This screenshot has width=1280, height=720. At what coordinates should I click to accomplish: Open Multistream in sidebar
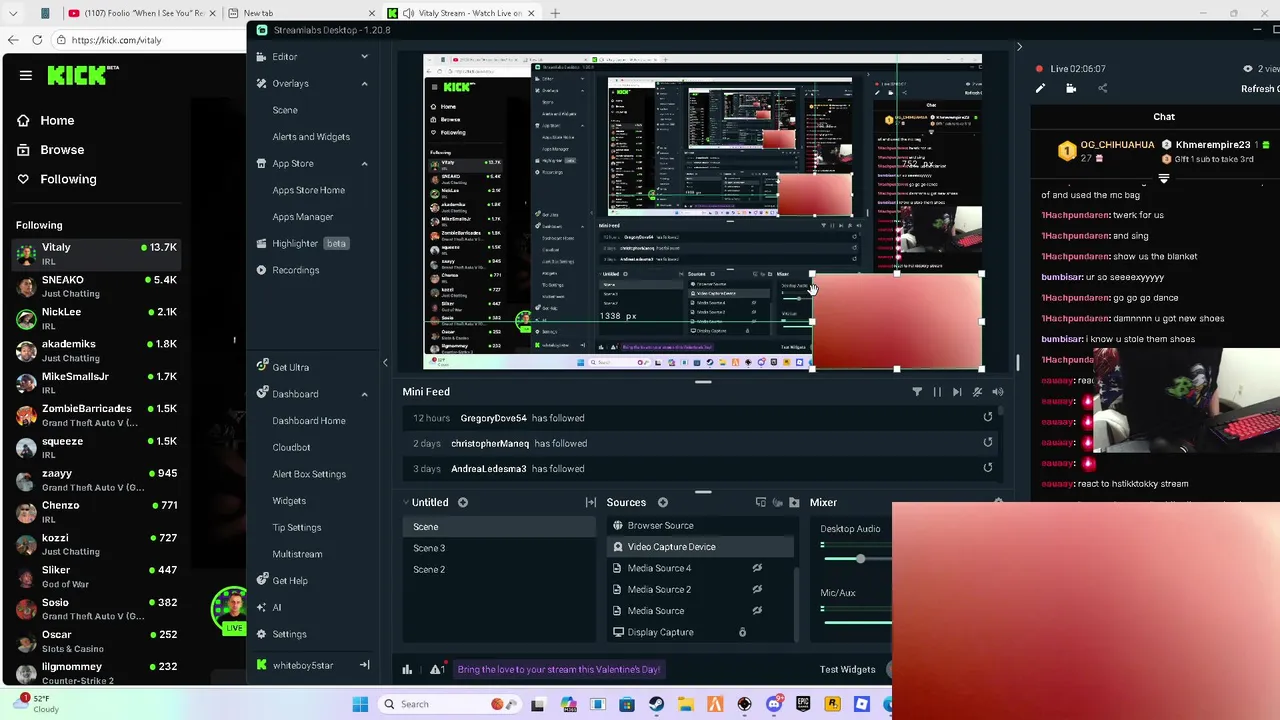coord(297,554)
